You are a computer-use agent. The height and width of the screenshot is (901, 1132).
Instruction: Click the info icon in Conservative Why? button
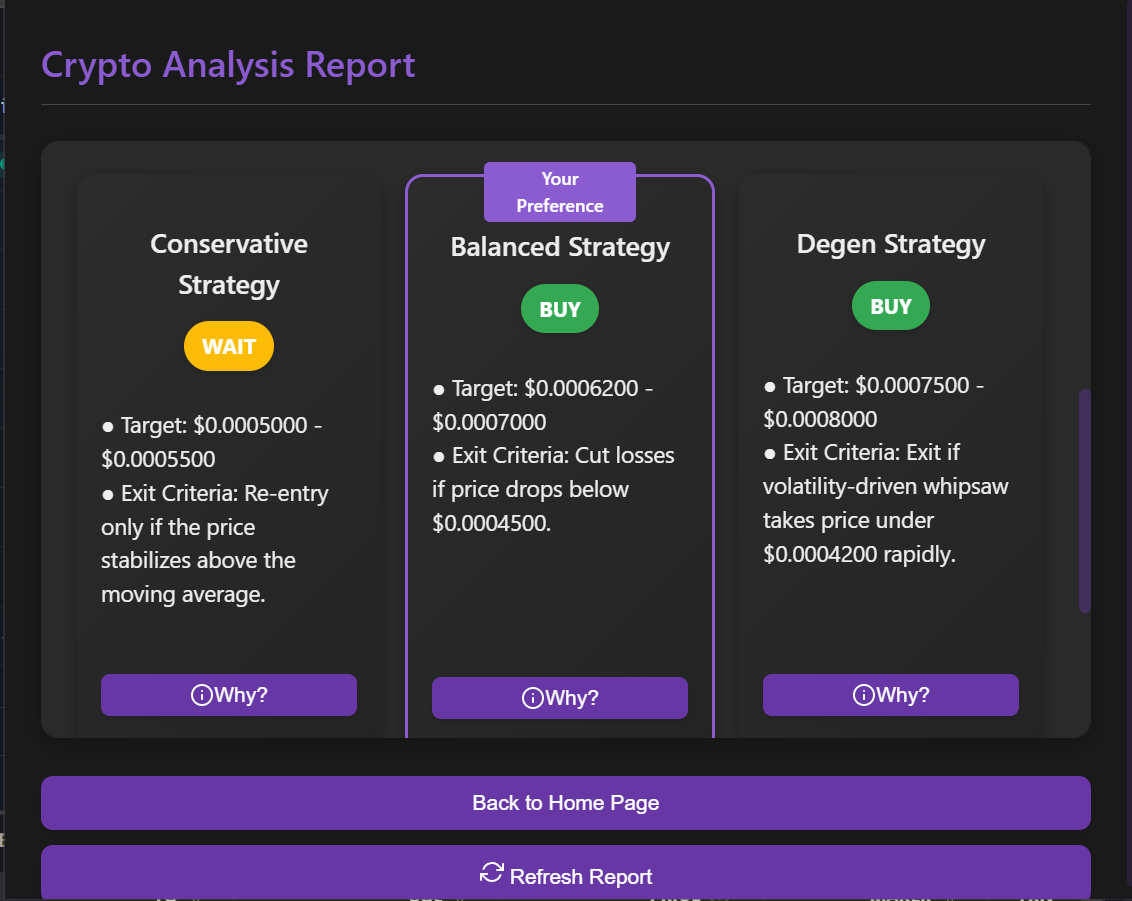[201, 695]
